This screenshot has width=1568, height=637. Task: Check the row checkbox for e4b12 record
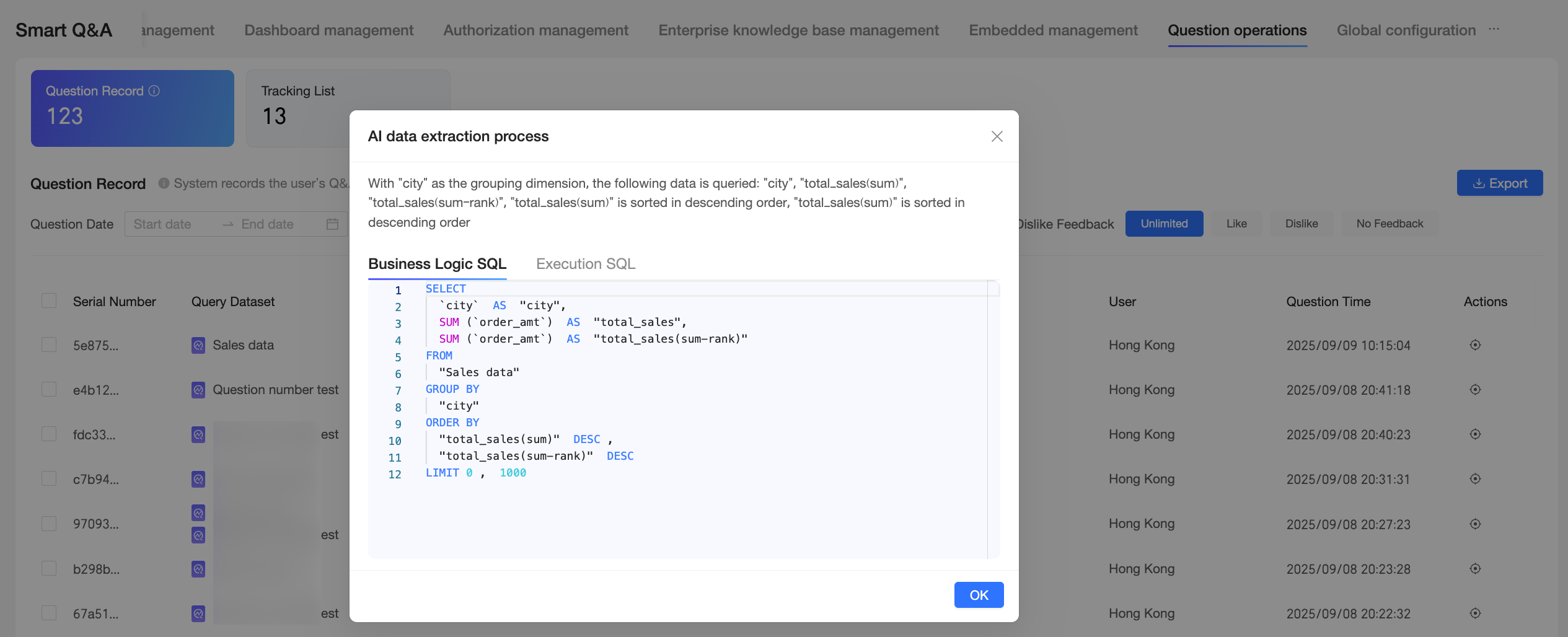(x=49, y=390)
